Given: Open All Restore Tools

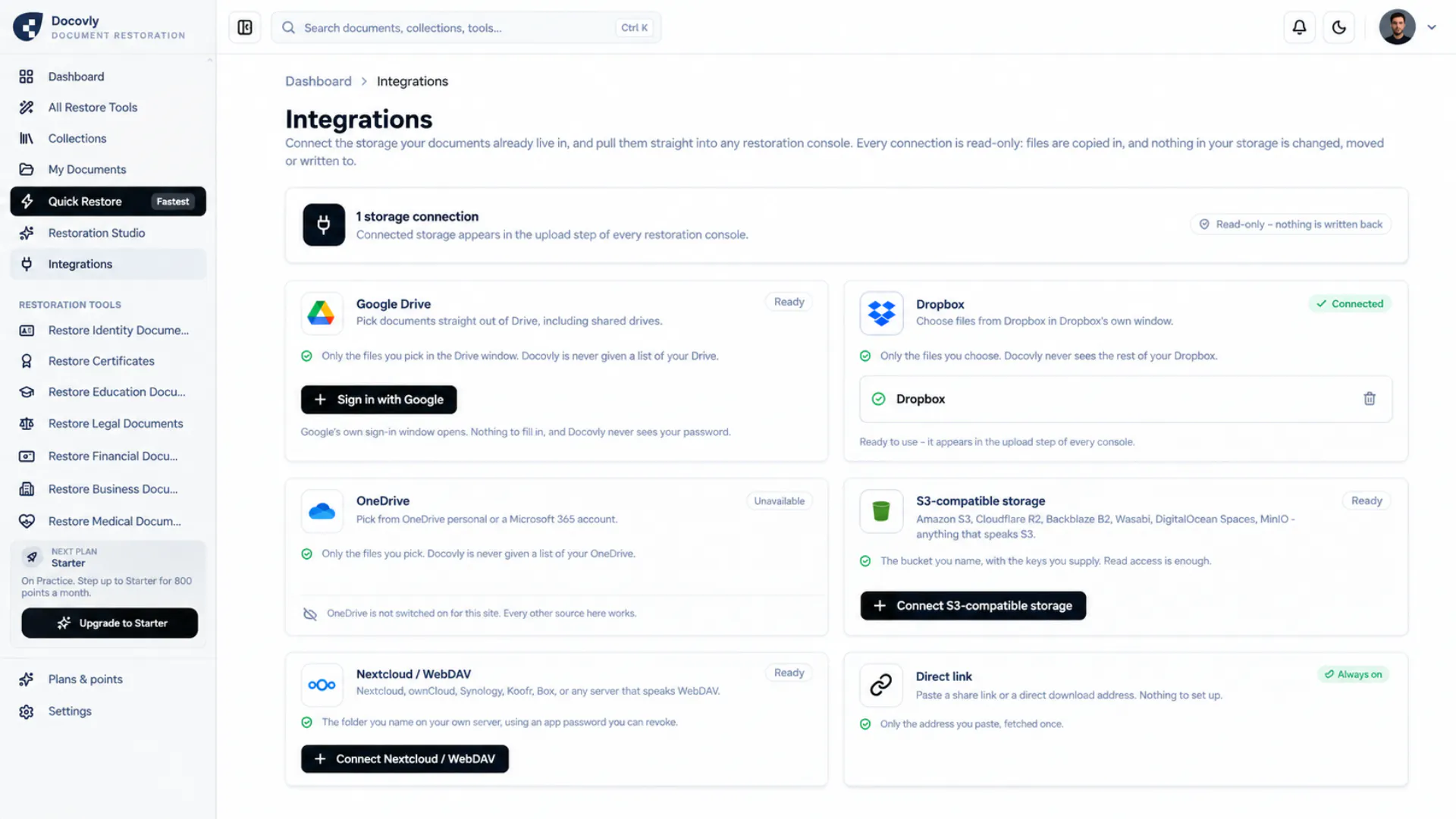Looking at the screenshot, I should pyautogui.click(x=108, y=108).
